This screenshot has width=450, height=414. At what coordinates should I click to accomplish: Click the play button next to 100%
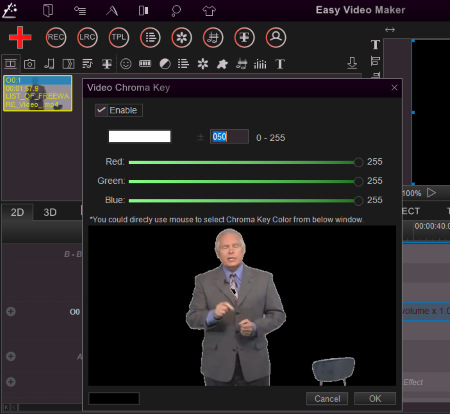point(431,193)
